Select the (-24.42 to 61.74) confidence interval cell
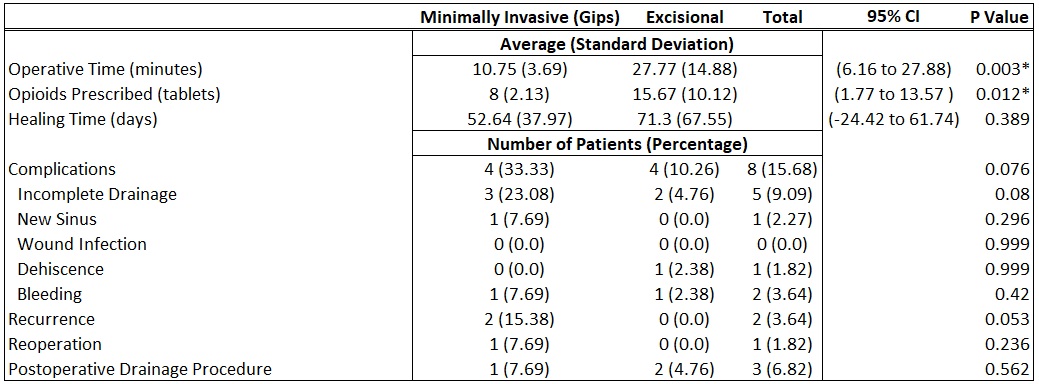The width and height of the screenshot is (1039, 384). click(x=893, y=119)
